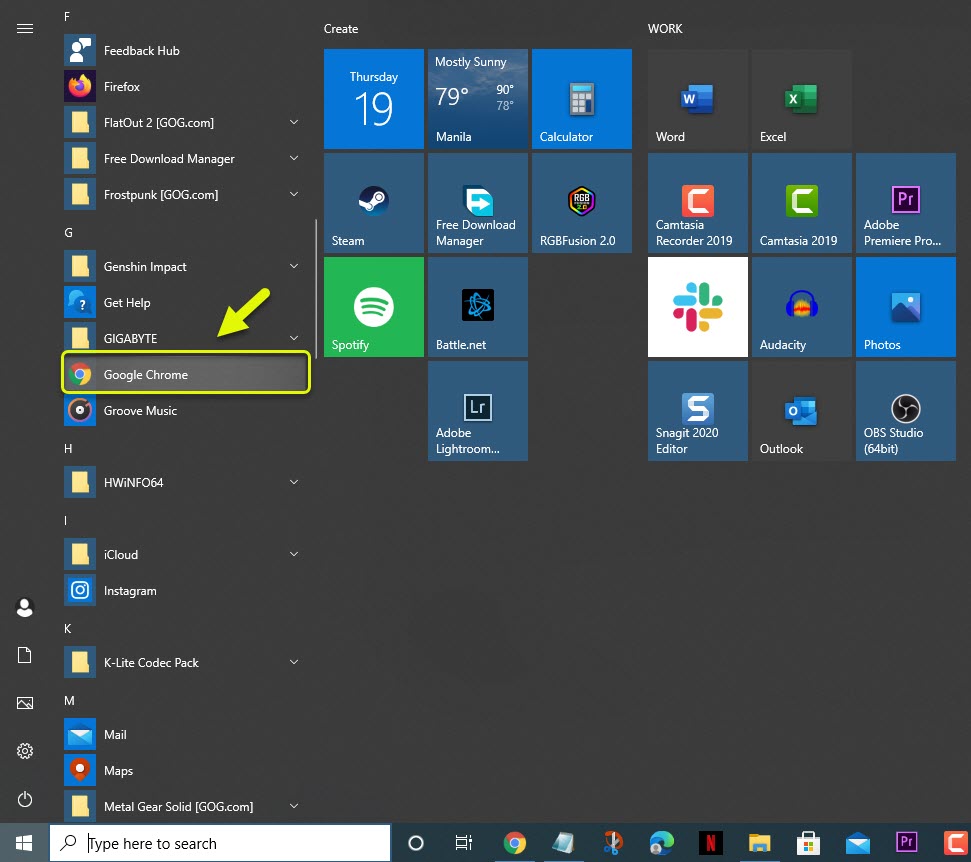This screenshot has height=862, width=971.
Task: Open RGBFusion 2.0 tile
Action: tap(581, 203)
